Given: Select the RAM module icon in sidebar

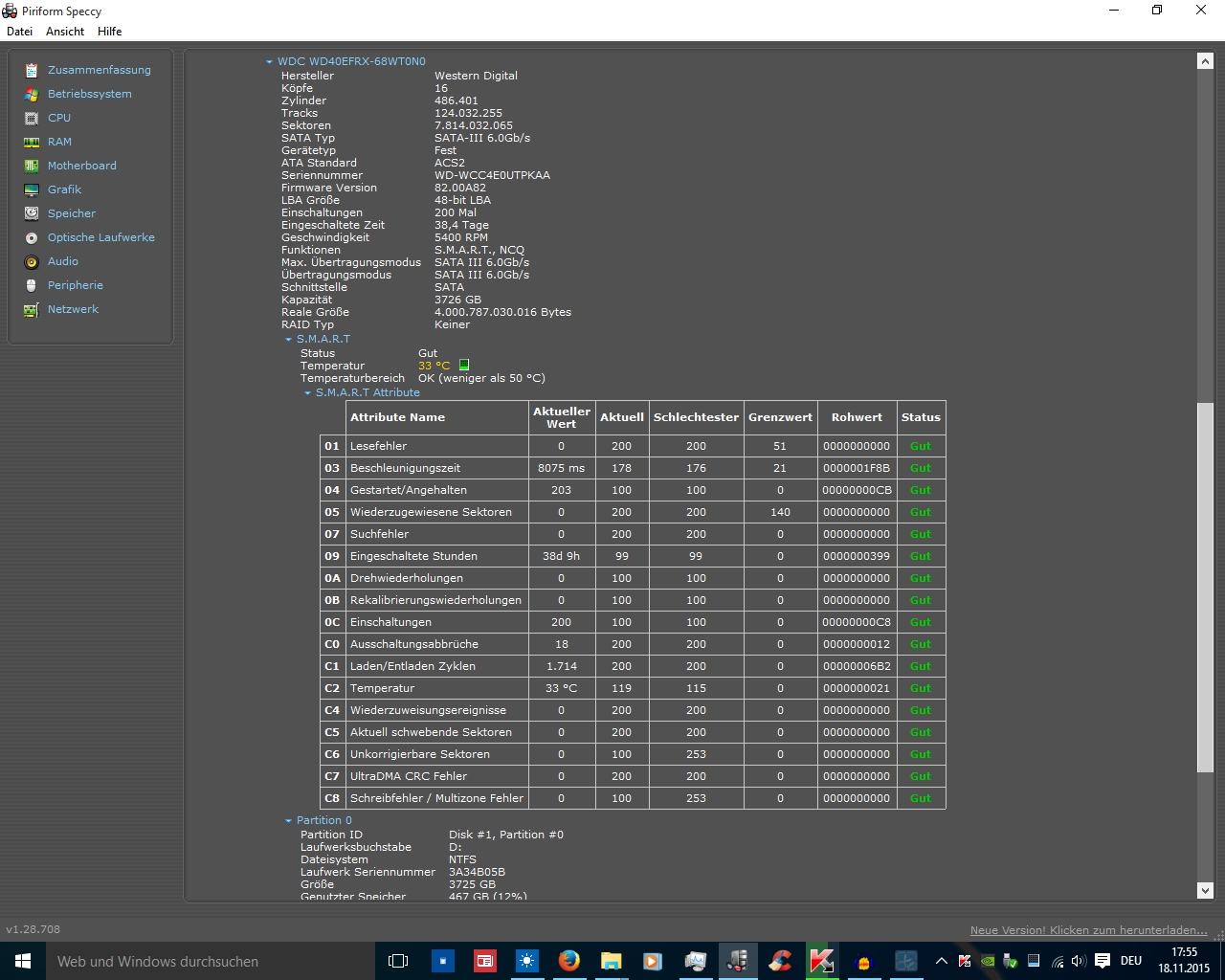Looking at the screenshot, I should 32,142.
